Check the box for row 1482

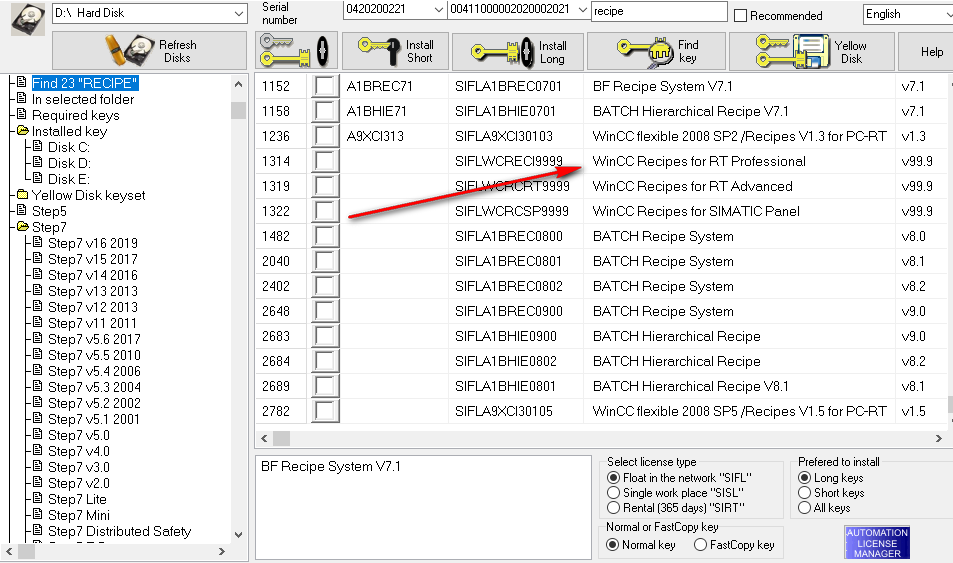pos(325,236)
